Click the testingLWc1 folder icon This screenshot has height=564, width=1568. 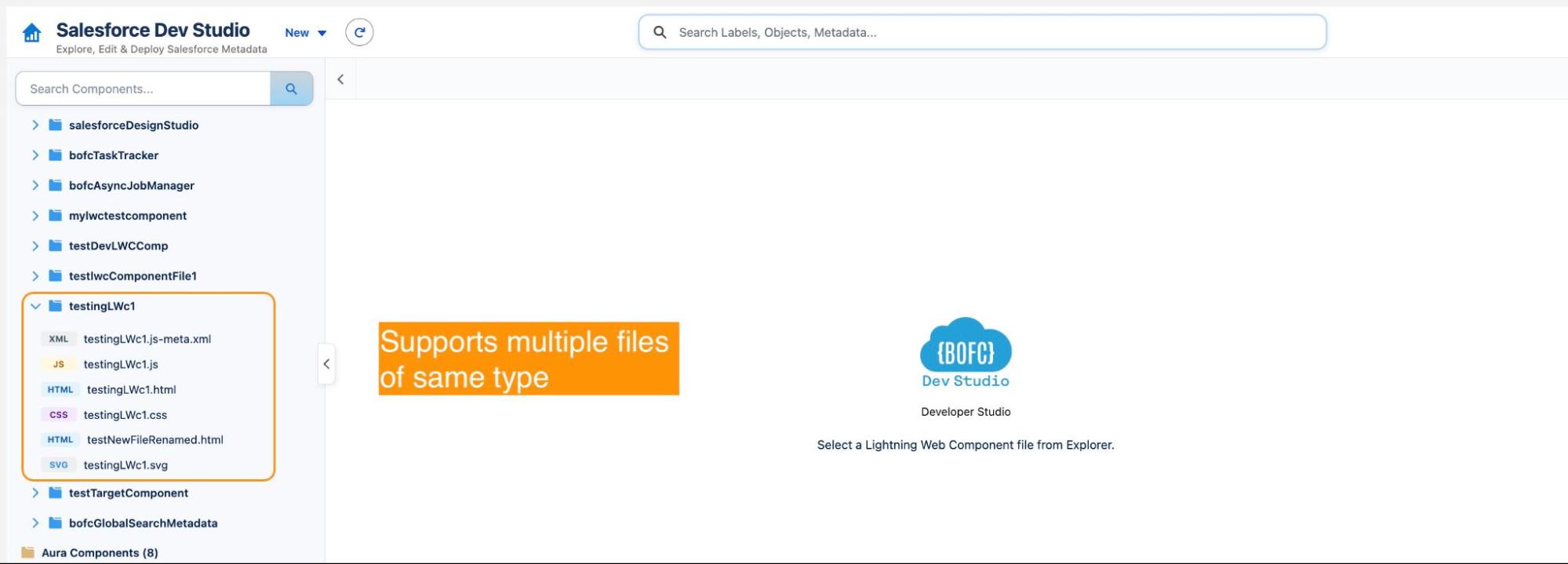click(55, 306)
